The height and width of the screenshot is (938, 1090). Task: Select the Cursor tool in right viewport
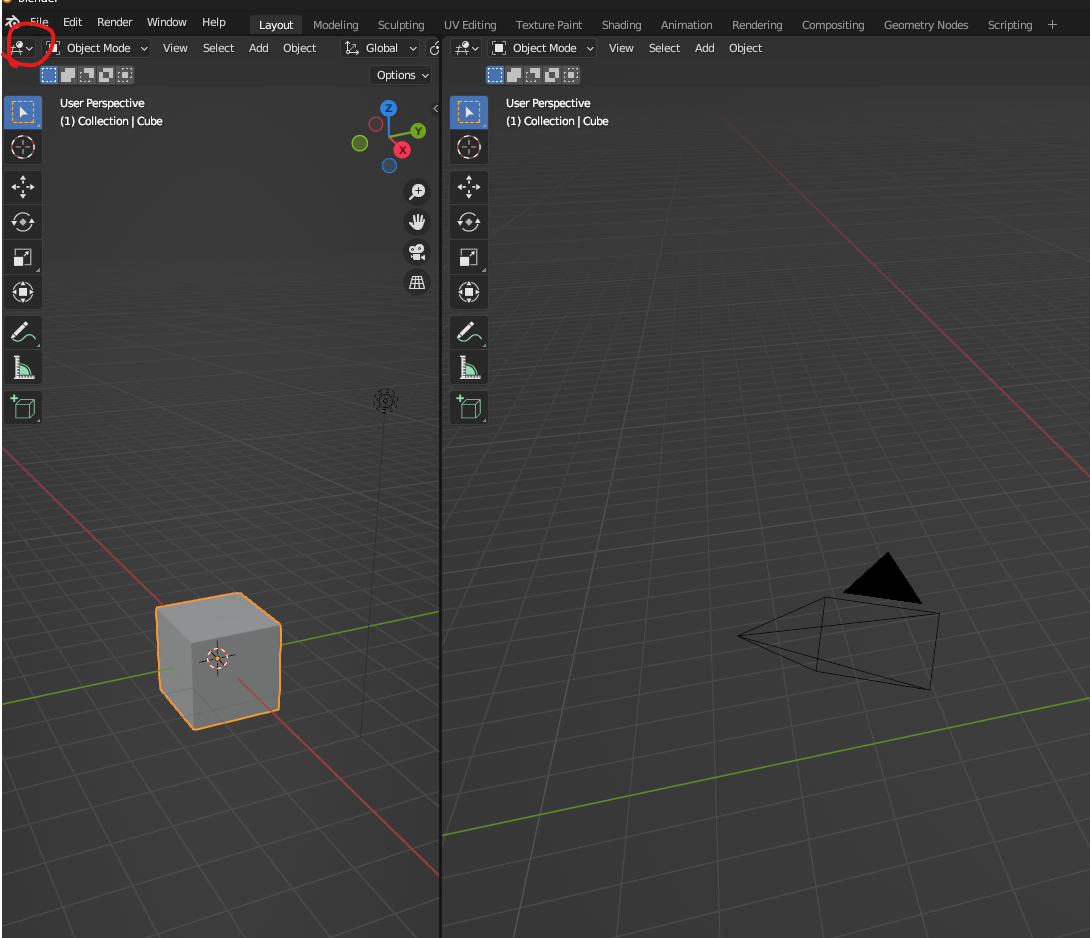[469, 147]
